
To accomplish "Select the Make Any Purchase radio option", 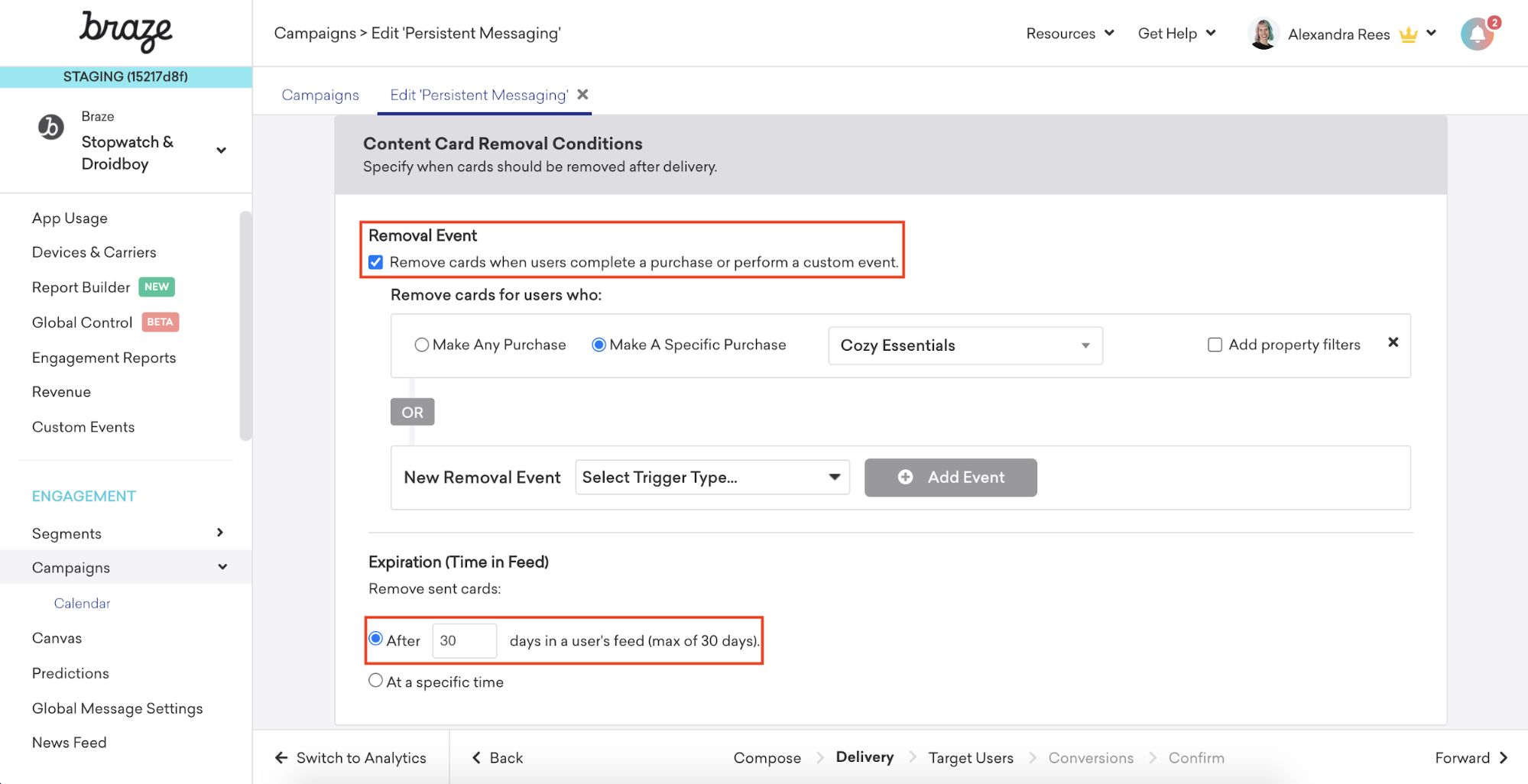I will pos(421,345).
